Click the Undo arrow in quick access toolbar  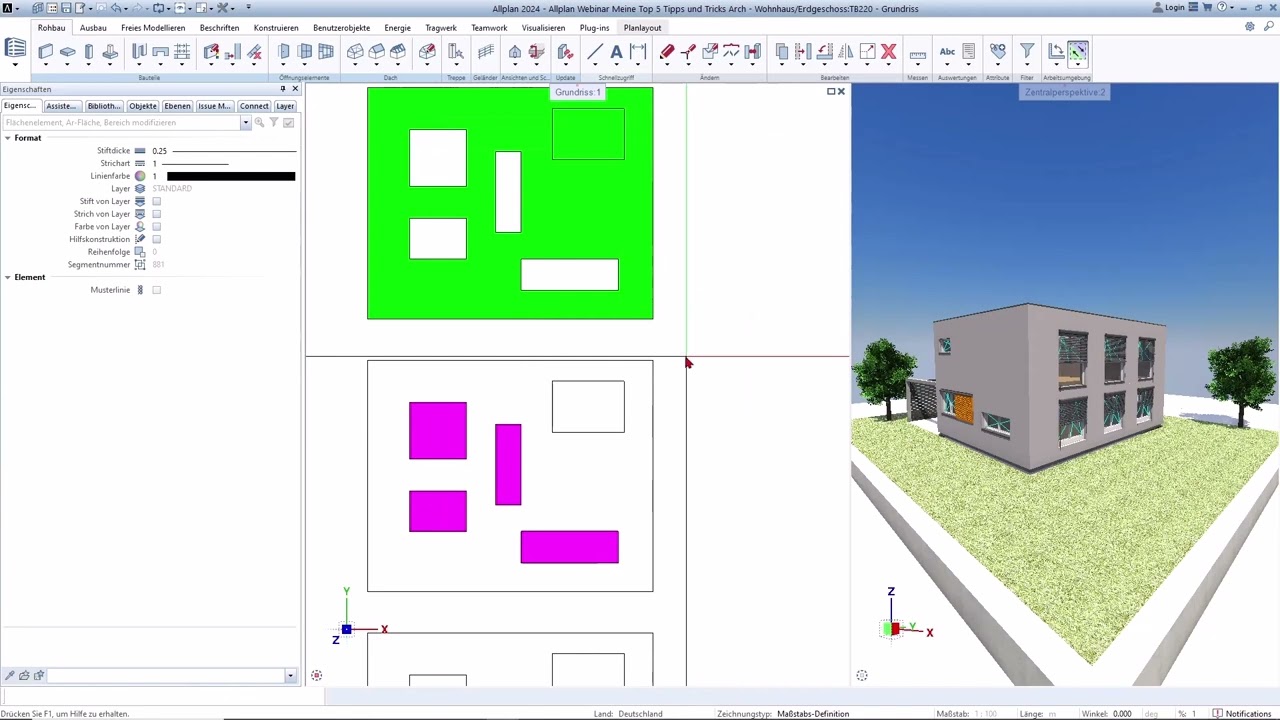click(116, 8)
